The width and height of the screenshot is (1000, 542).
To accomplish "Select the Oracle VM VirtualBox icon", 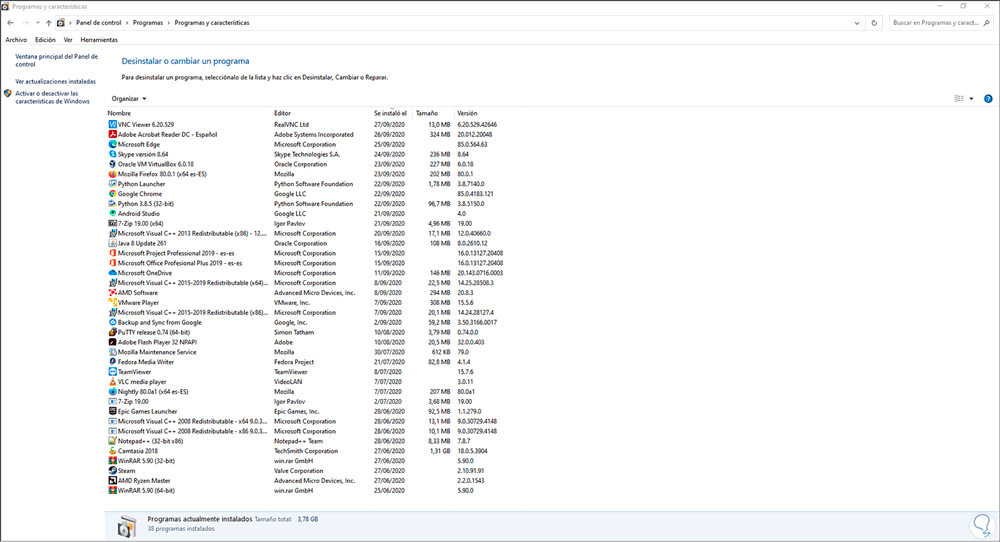I will click(113, 164).
